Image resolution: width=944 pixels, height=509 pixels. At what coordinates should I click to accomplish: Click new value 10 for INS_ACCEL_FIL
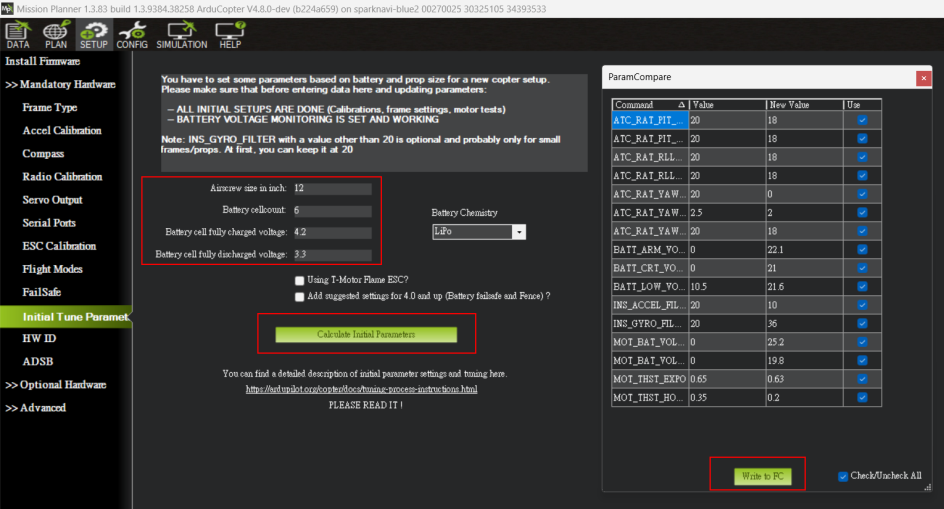click(804, 305)
